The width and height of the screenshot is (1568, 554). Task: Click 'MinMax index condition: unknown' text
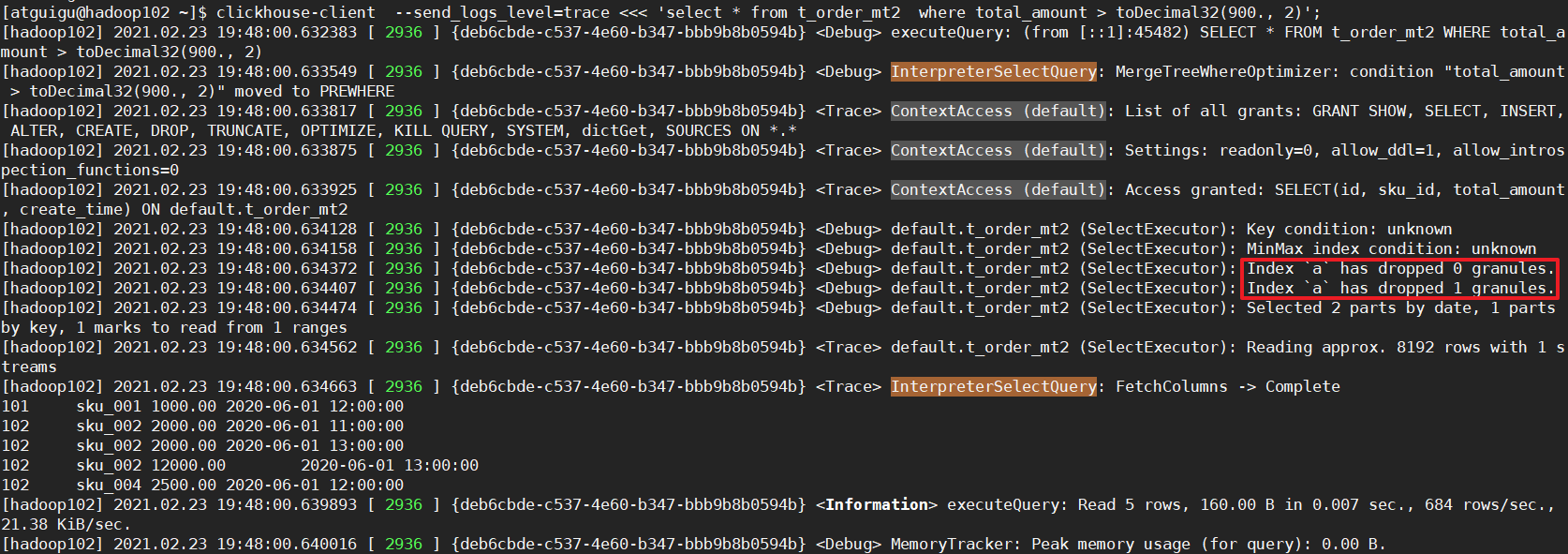[1392, 248]
